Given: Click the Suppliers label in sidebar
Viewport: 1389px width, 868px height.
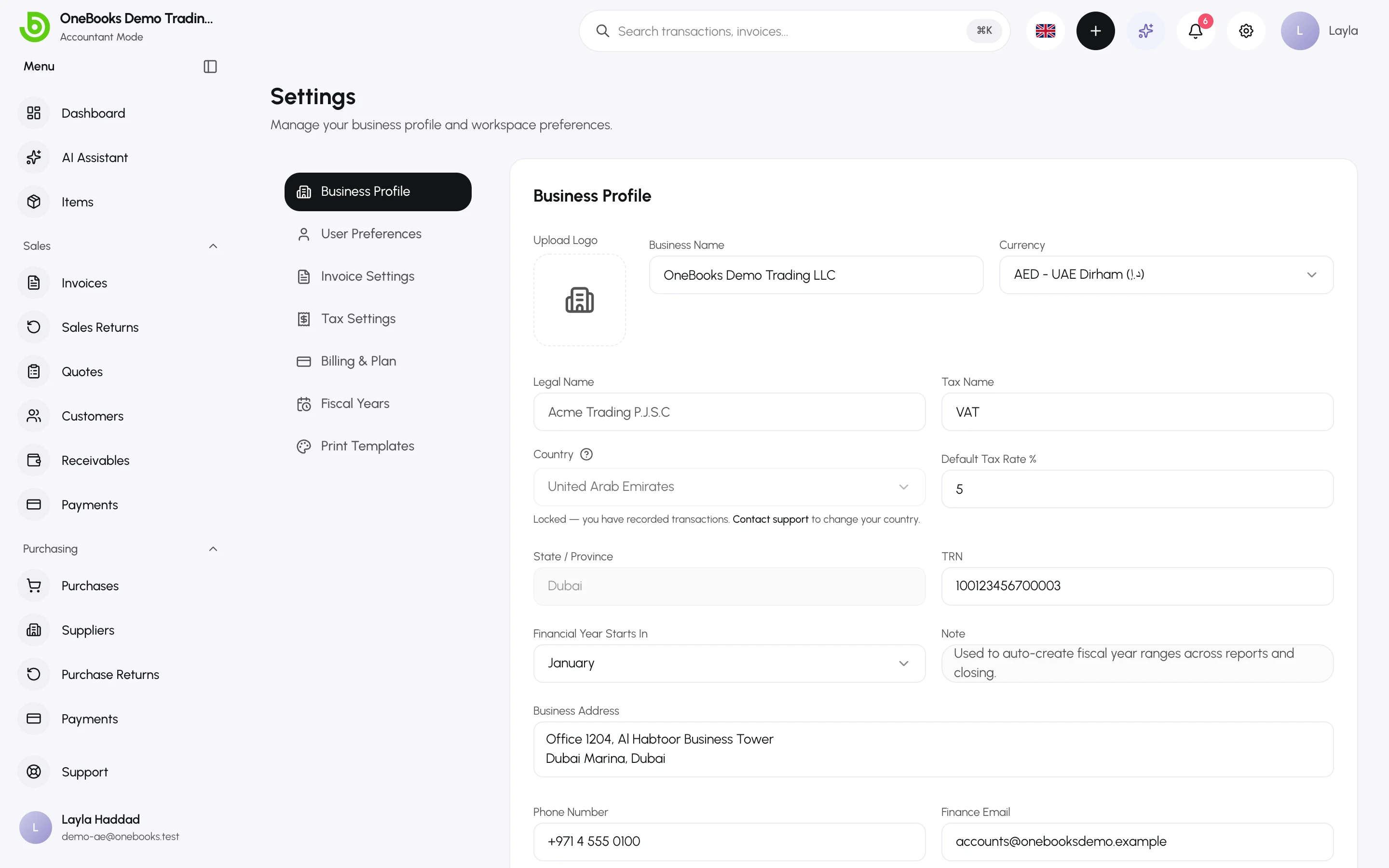Looking at the screenshot, I should coord(88,630).
